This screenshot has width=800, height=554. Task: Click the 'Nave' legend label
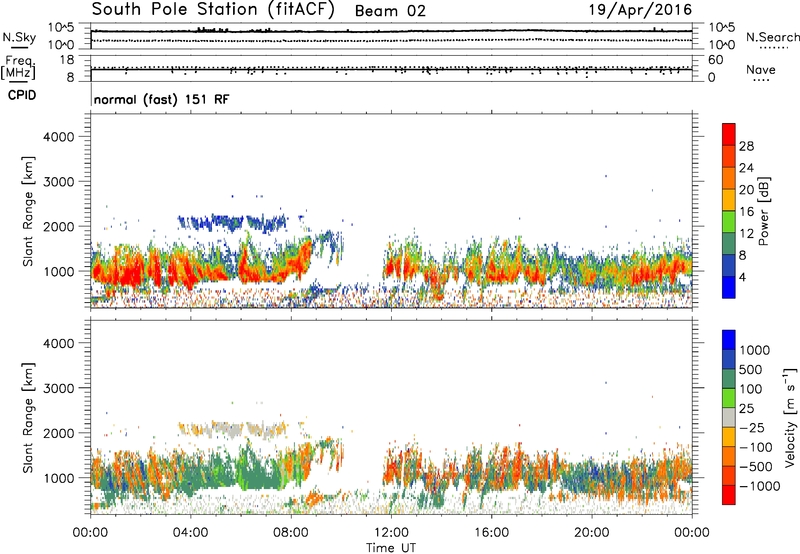click(x=761, y=69)
